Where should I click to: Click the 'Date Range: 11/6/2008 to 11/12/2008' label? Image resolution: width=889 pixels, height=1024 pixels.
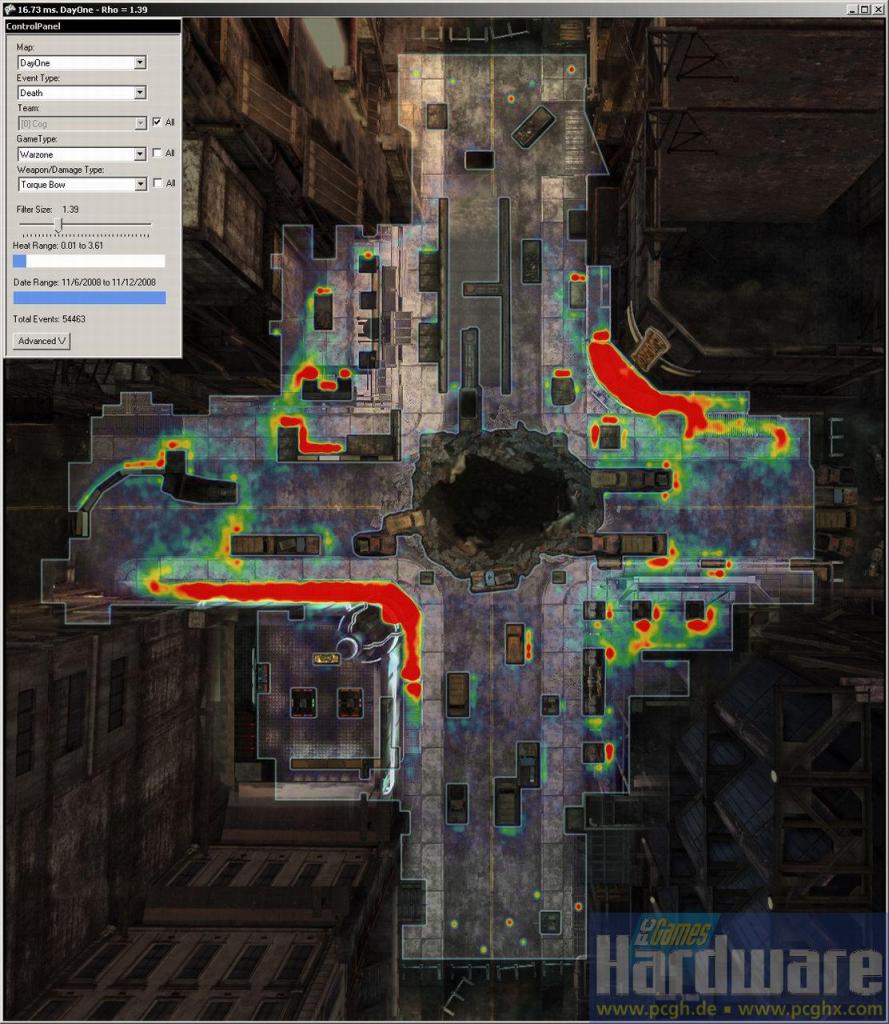[x=85, y=283]
